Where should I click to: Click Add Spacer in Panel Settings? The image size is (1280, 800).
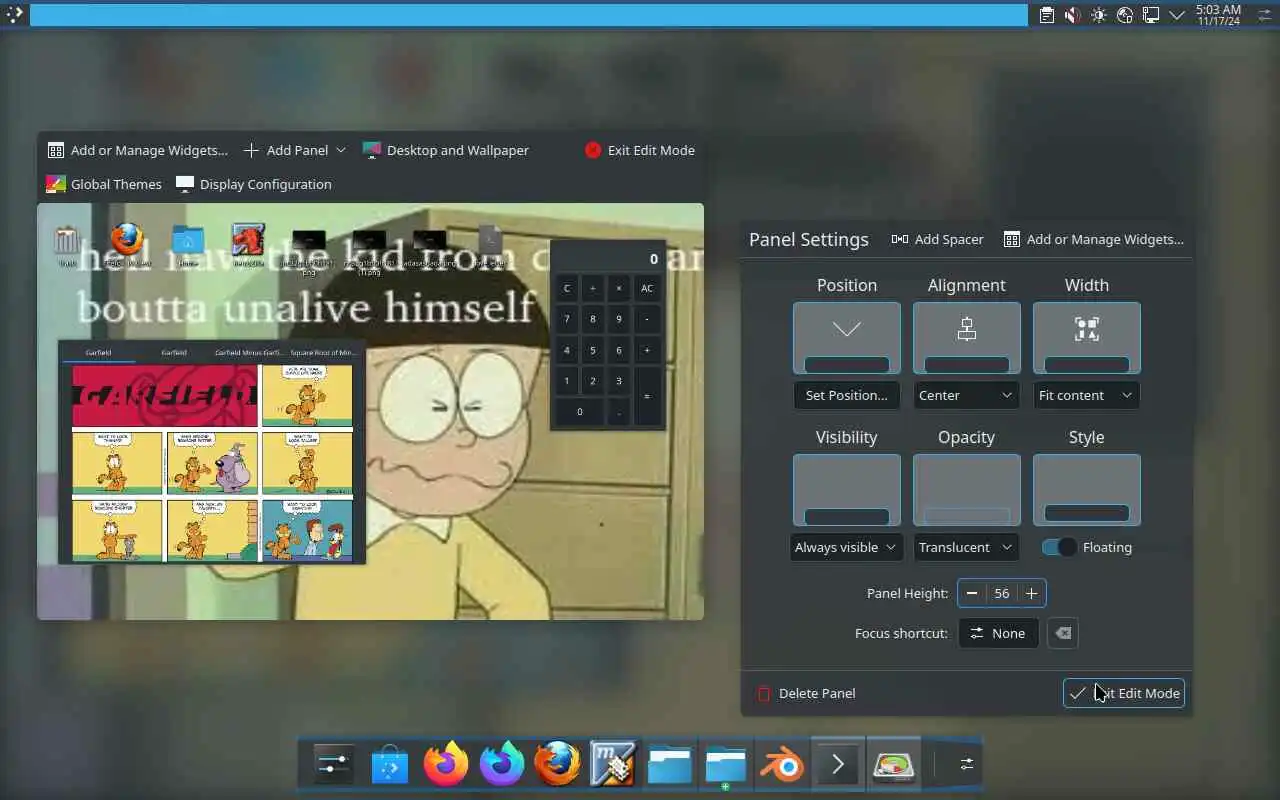(937, 239)
